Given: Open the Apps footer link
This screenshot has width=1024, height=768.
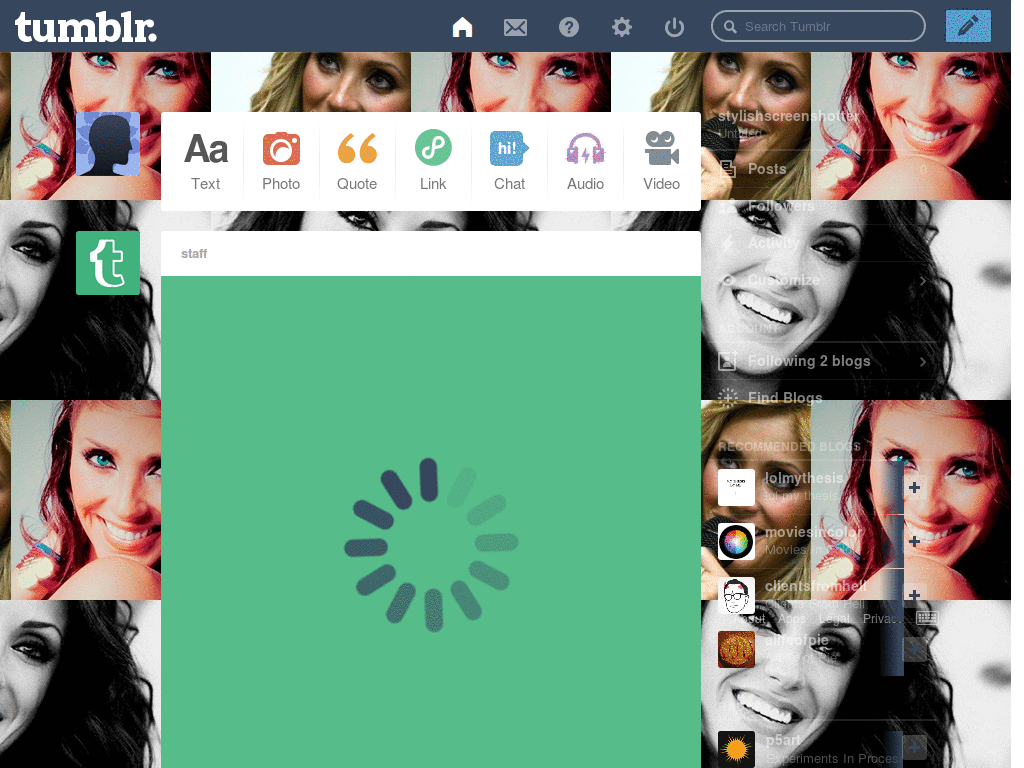Looking at the screenshot, I should pos(792,618).
